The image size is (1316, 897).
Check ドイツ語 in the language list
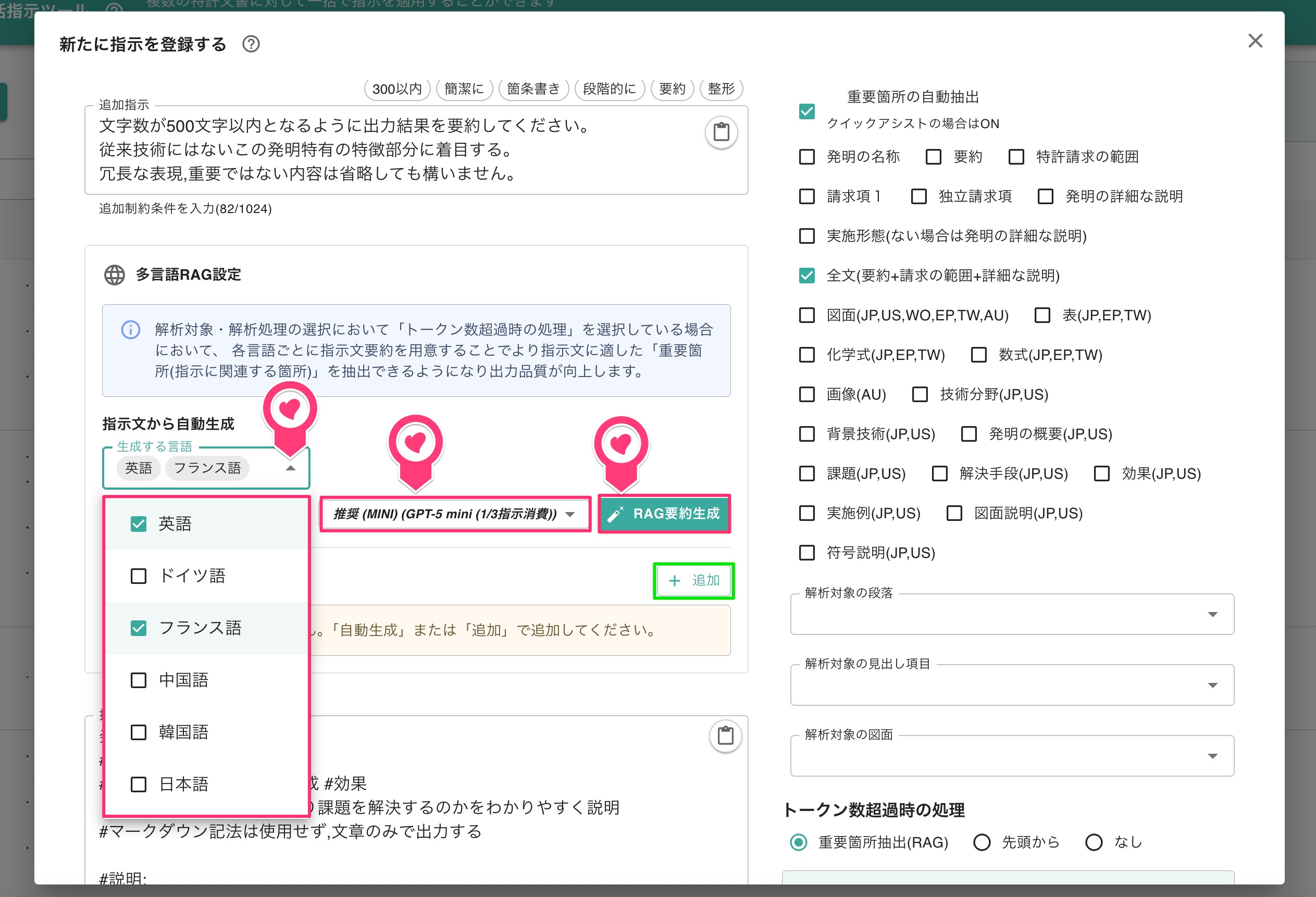(139, 576)
